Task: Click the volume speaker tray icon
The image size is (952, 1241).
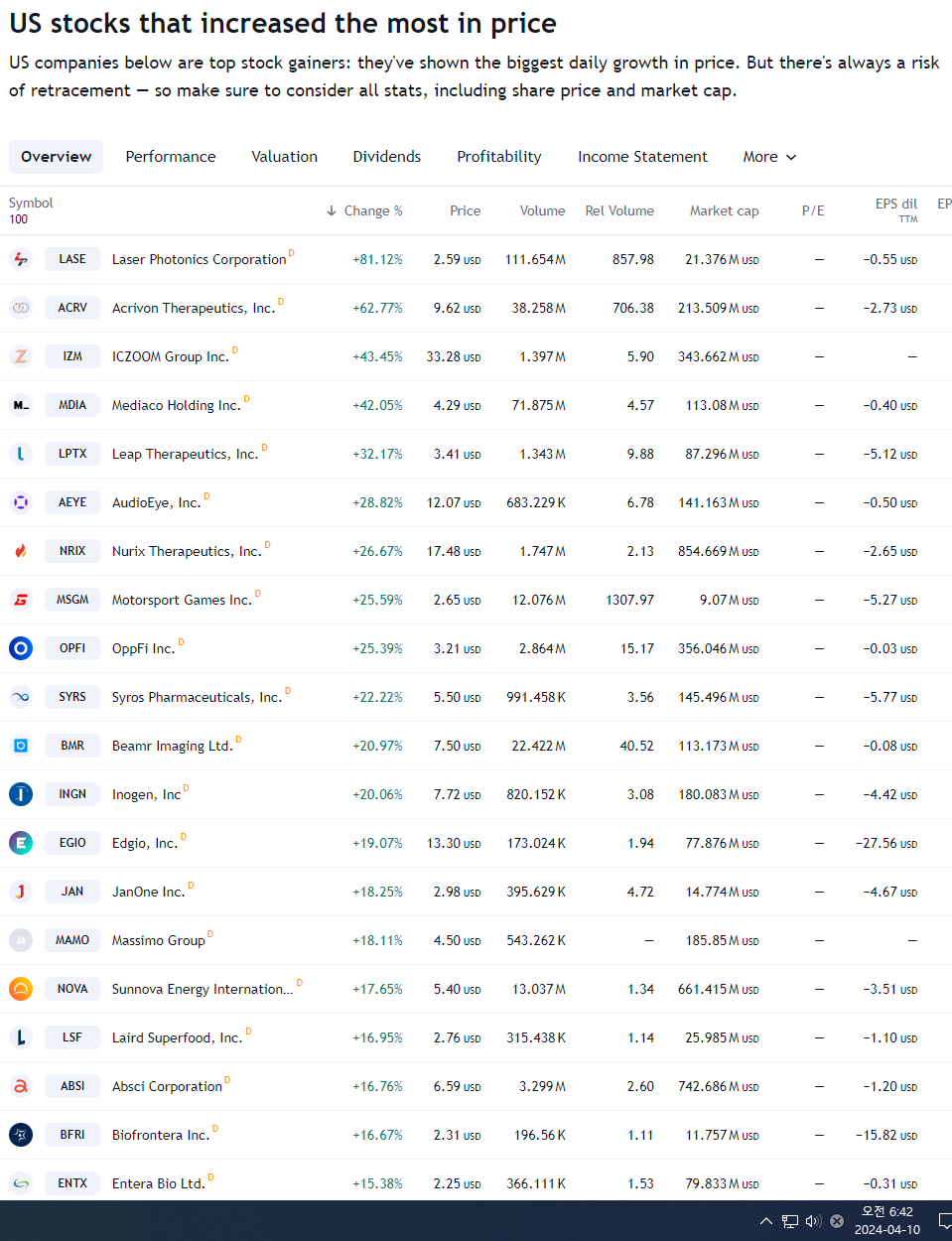Action: (x=813, y=1221)
